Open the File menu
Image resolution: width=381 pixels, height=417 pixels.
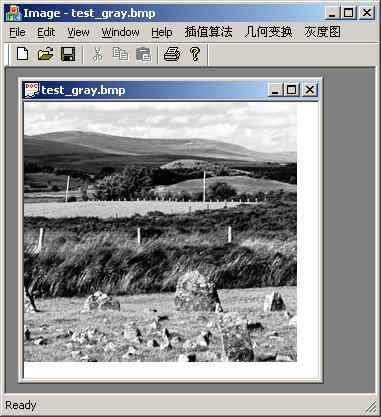[17, 32]
